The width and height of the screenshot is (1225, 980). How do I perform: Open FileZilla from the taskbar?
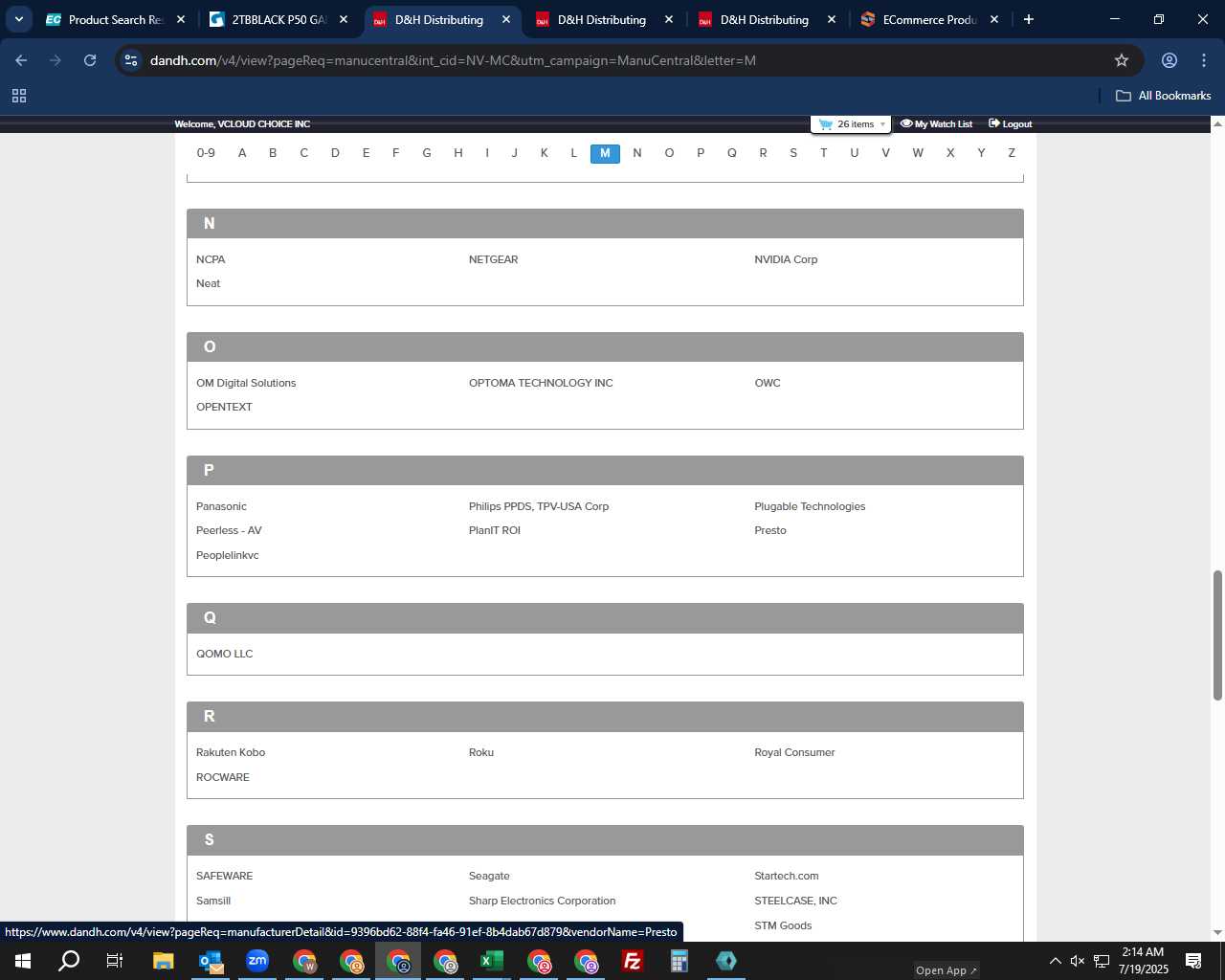632,961
